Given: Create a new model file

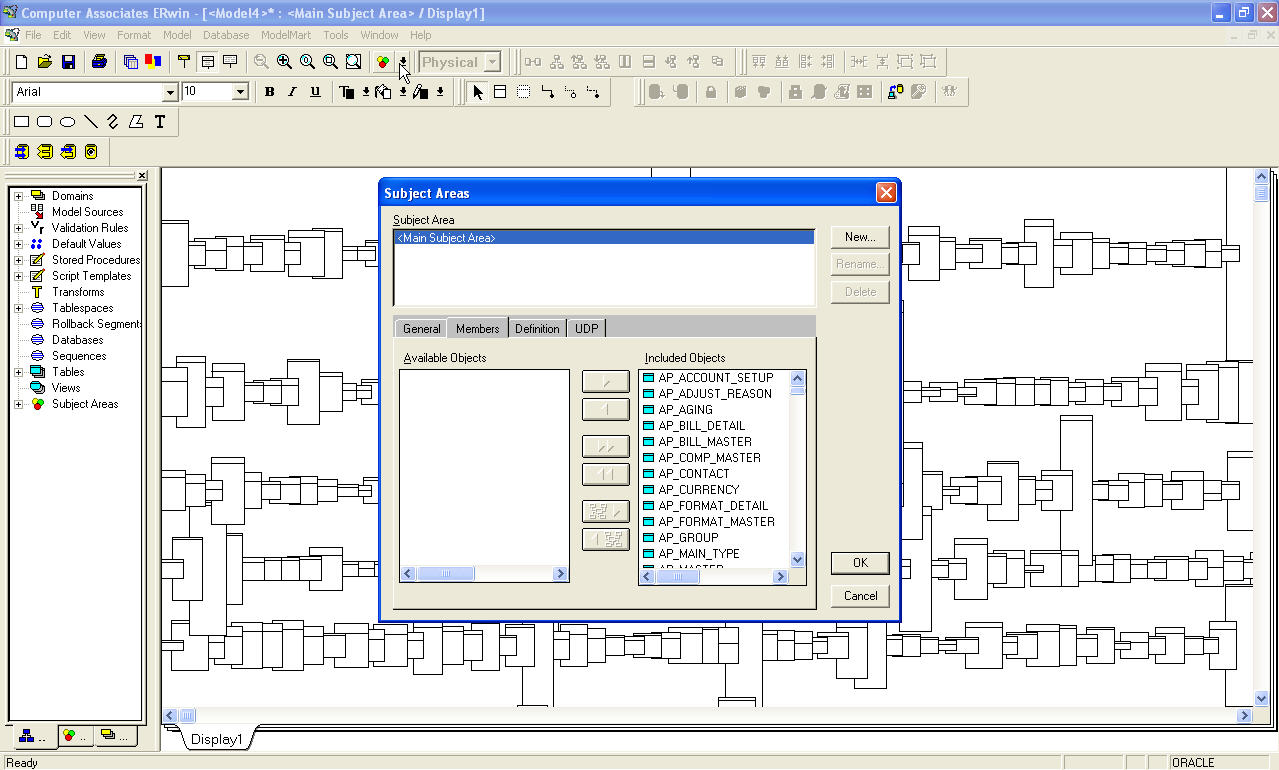Looking at the screenshot, I should [20, 61].
